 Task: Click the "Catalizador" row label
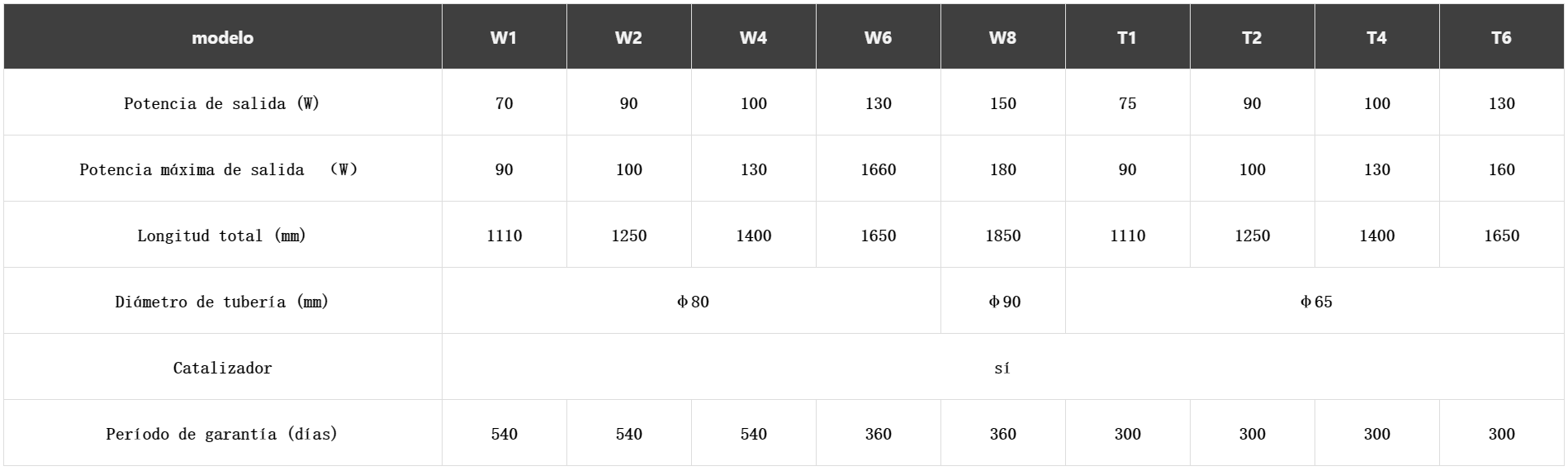[222, 368]
